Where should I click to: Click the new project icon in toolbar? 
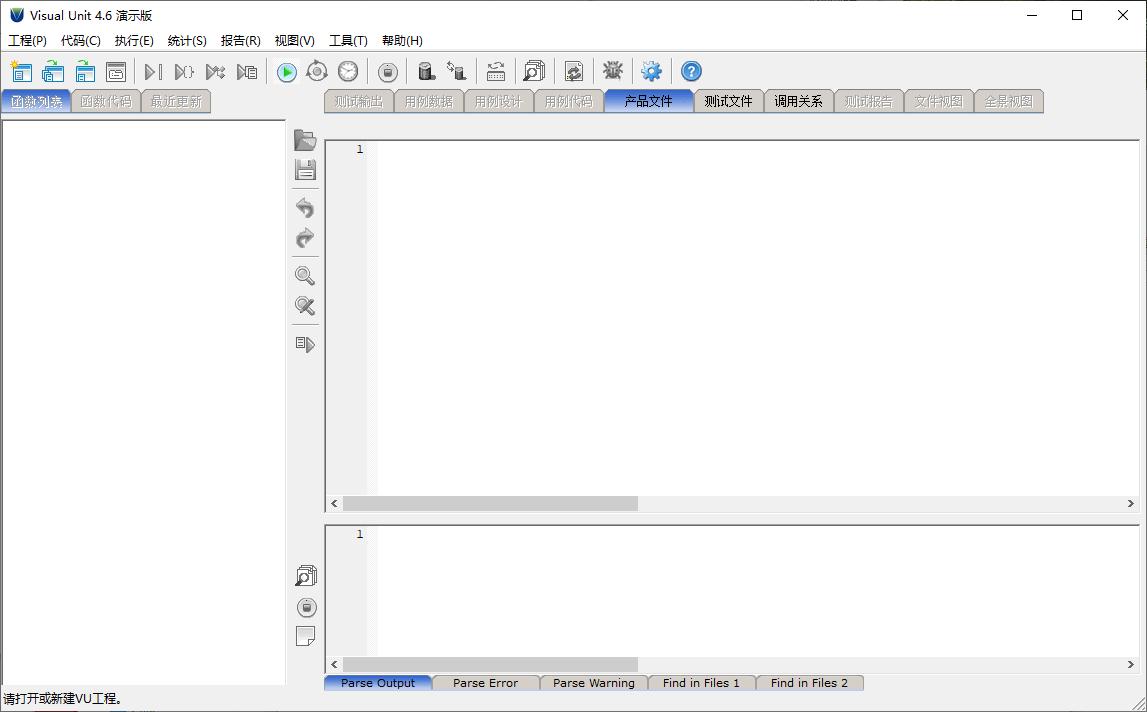[x=20, y=71]
